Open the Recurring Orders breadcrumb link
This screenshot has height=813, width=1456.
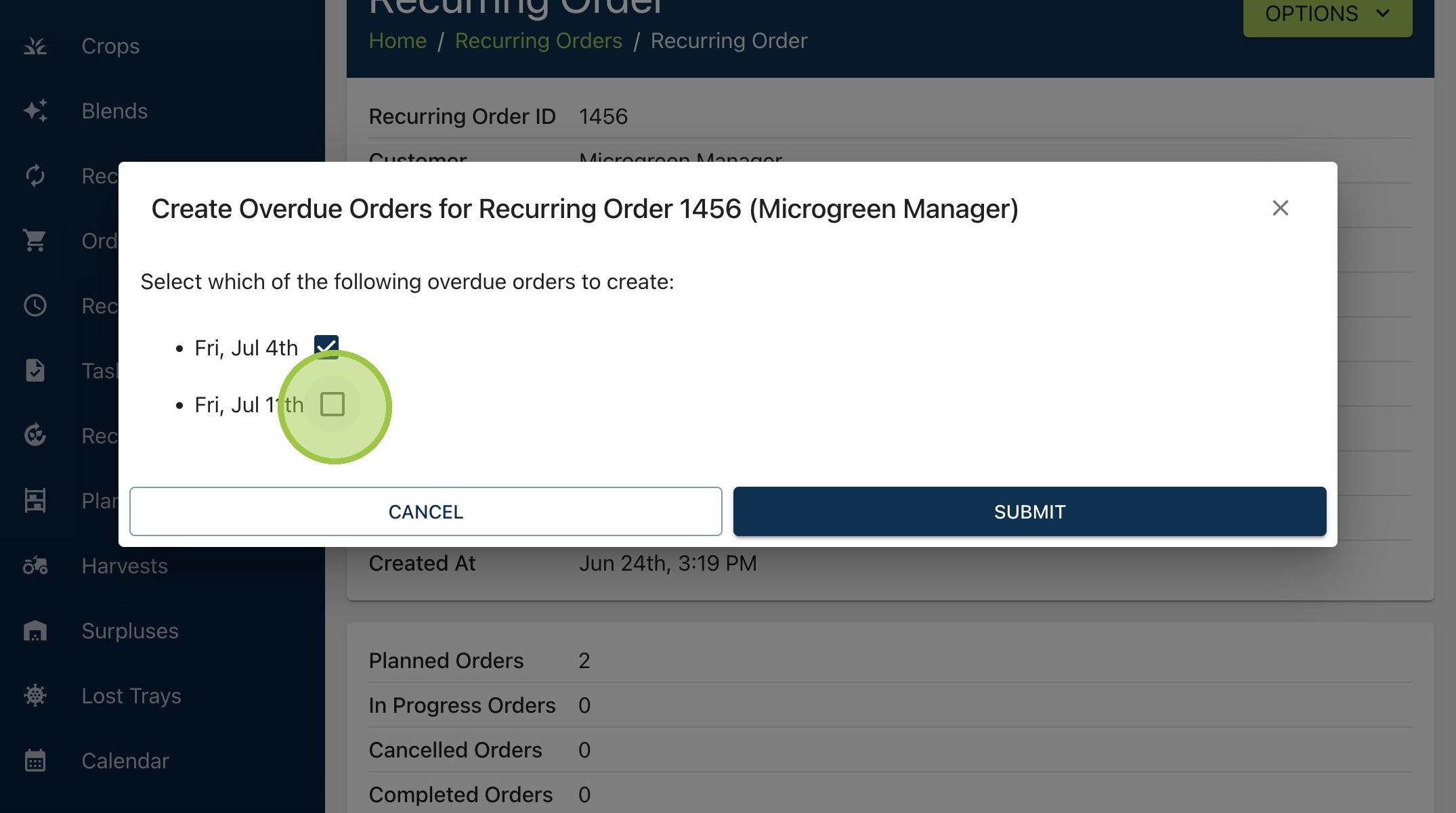click(538, 41)
